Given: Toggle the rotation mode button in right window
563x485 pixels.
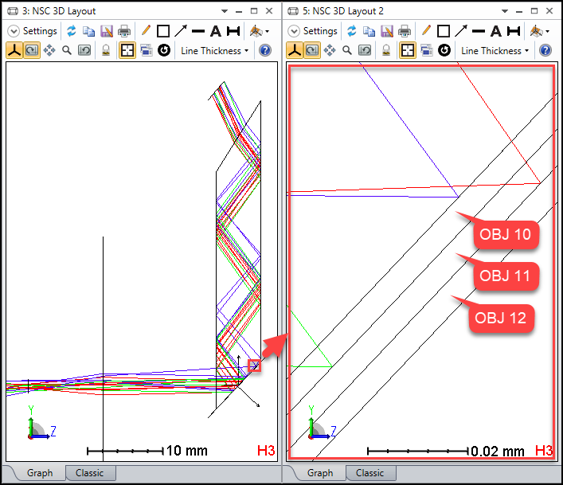Looking at the screenshot, I should click(312, 50).
